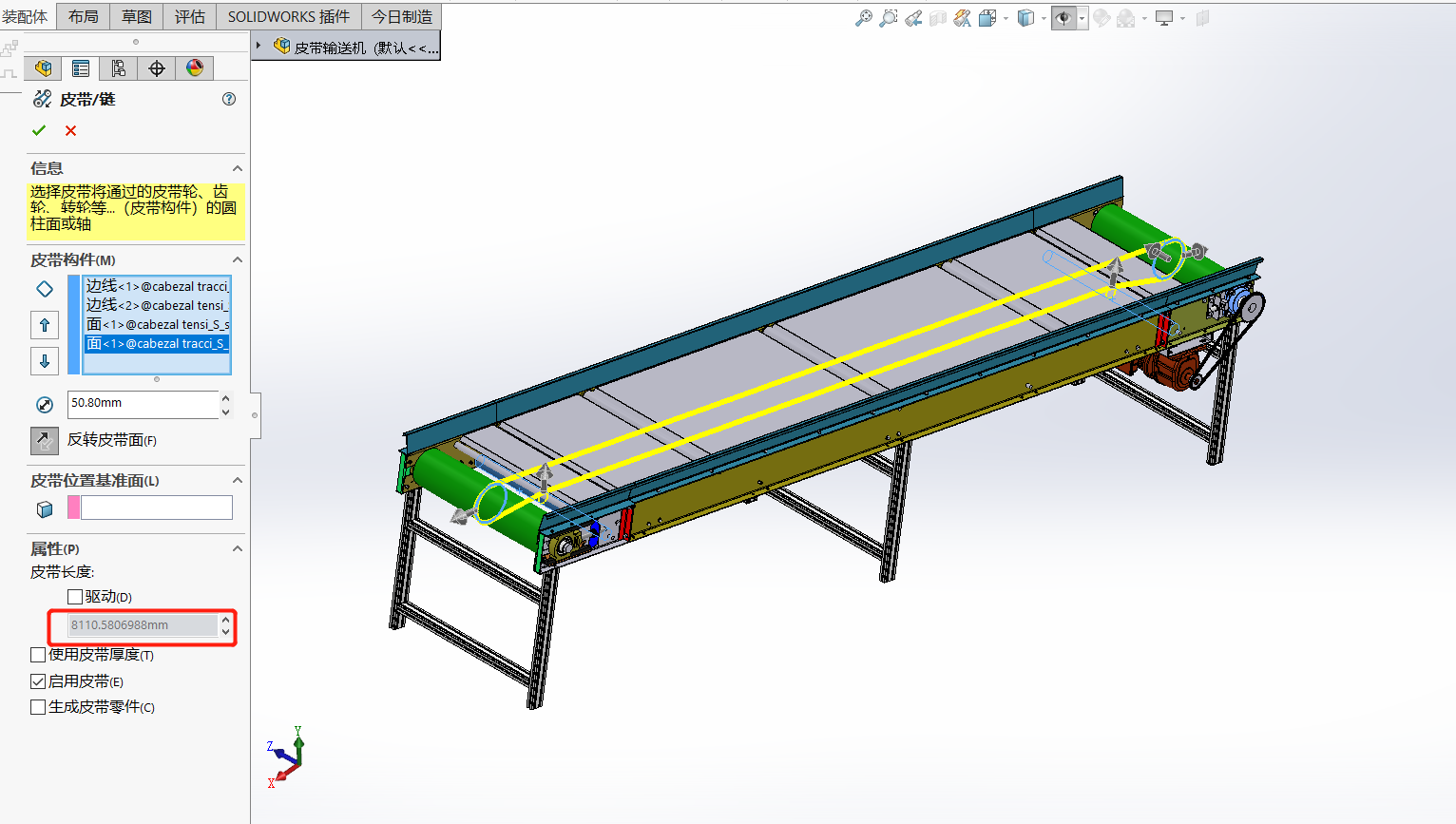Increase 50.80mm diameter with up spinner
This screenshot has height=824, width=1456.
coord(225,398)
